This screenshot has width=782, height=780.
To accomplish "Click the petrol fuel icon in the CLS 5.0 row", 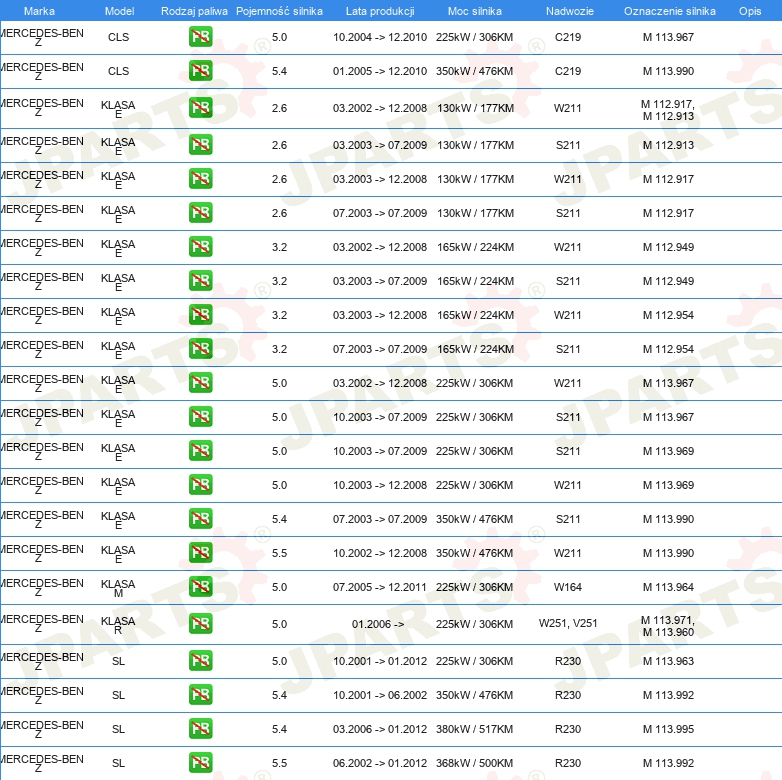I will click(200, 38).
